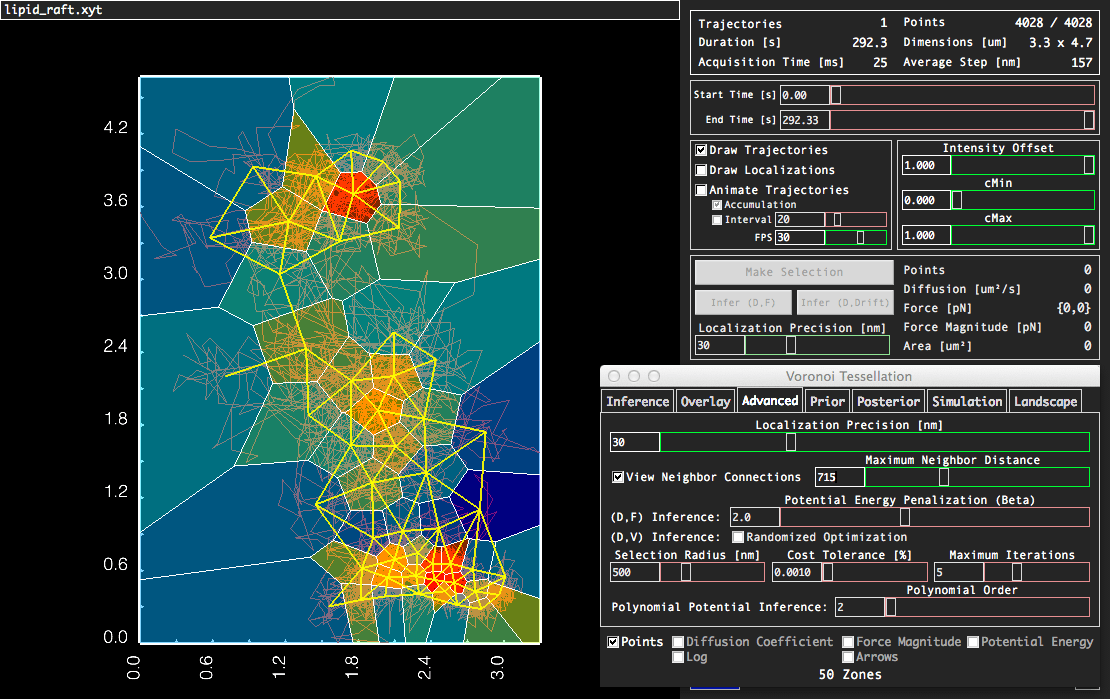1110x699 pixels.
Task: Select the Posterior tab
Action: coord(888,401)
